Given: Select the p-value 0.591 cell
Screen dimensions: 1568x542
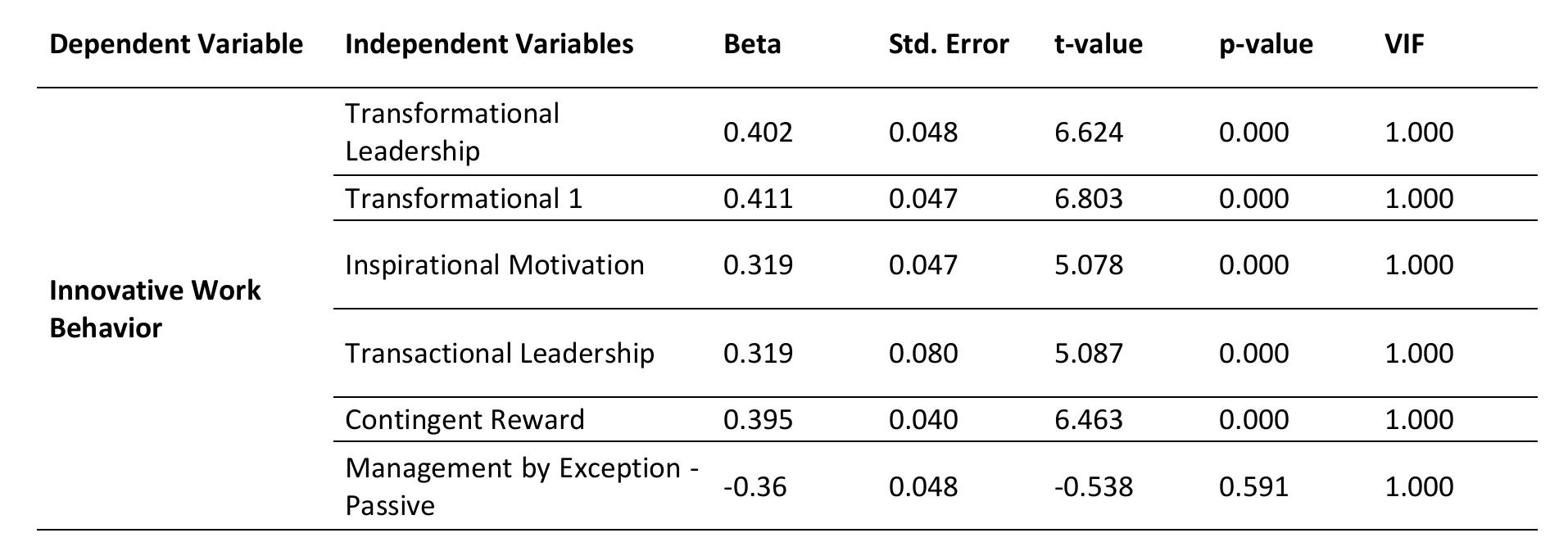Looking at the screenshot, I should [x=1253, y=486].
